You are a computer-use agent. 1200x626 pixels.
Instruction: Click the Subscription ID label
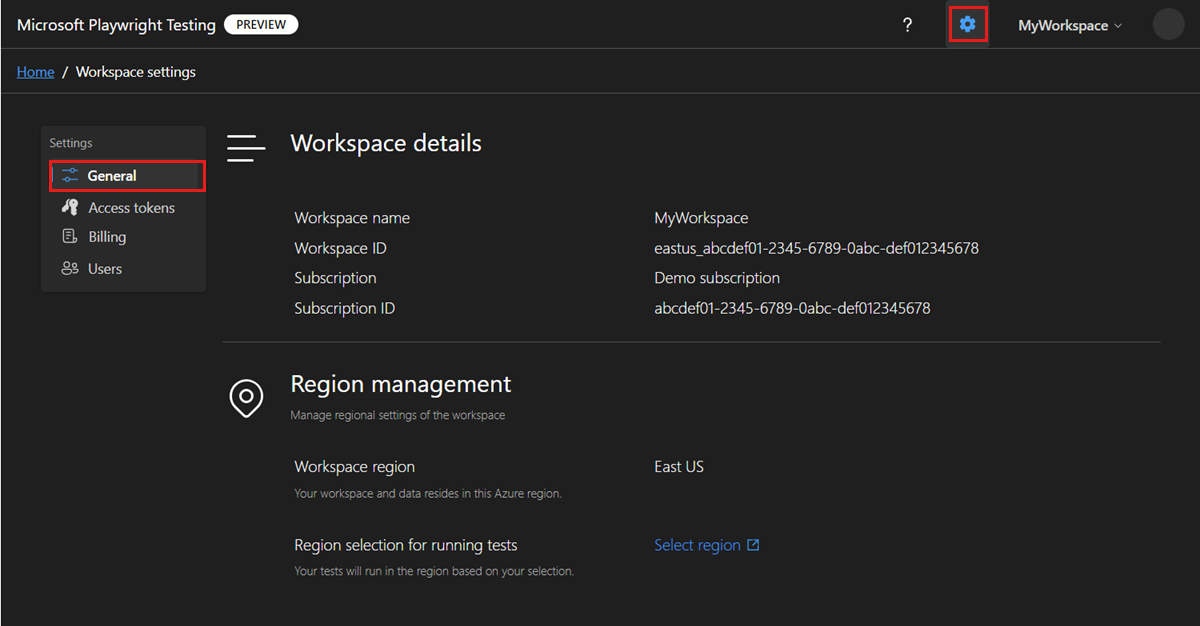tap(344, 308)
